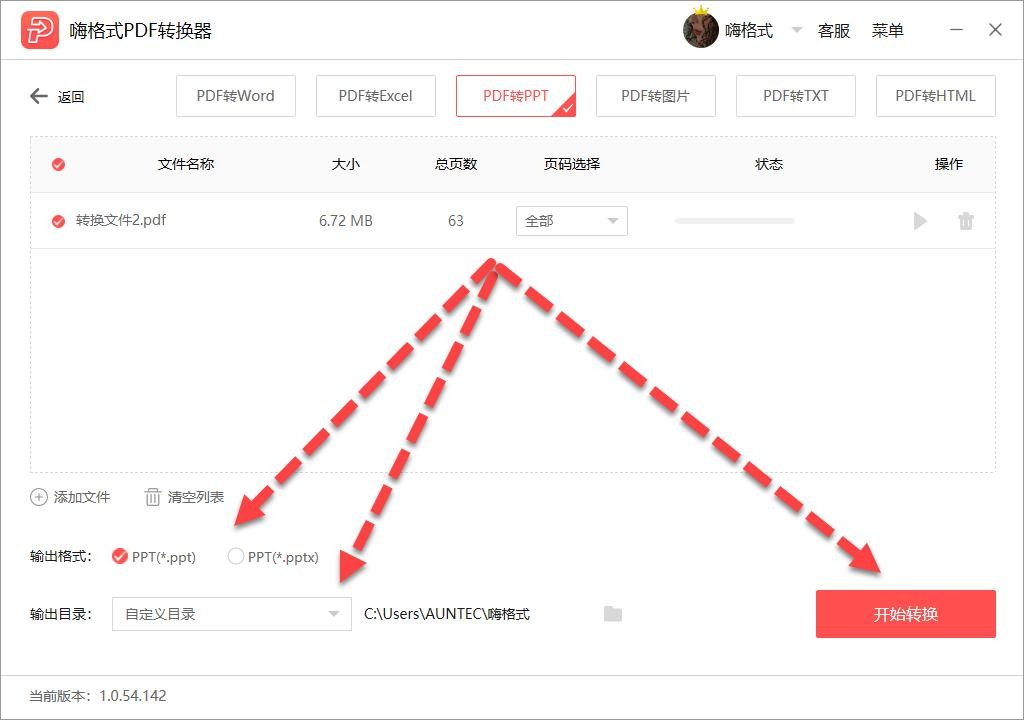Image resolution: width=1024 pixels, height=720 pixels.
Task: Click the total pages value 63
Action: point(456,221)
